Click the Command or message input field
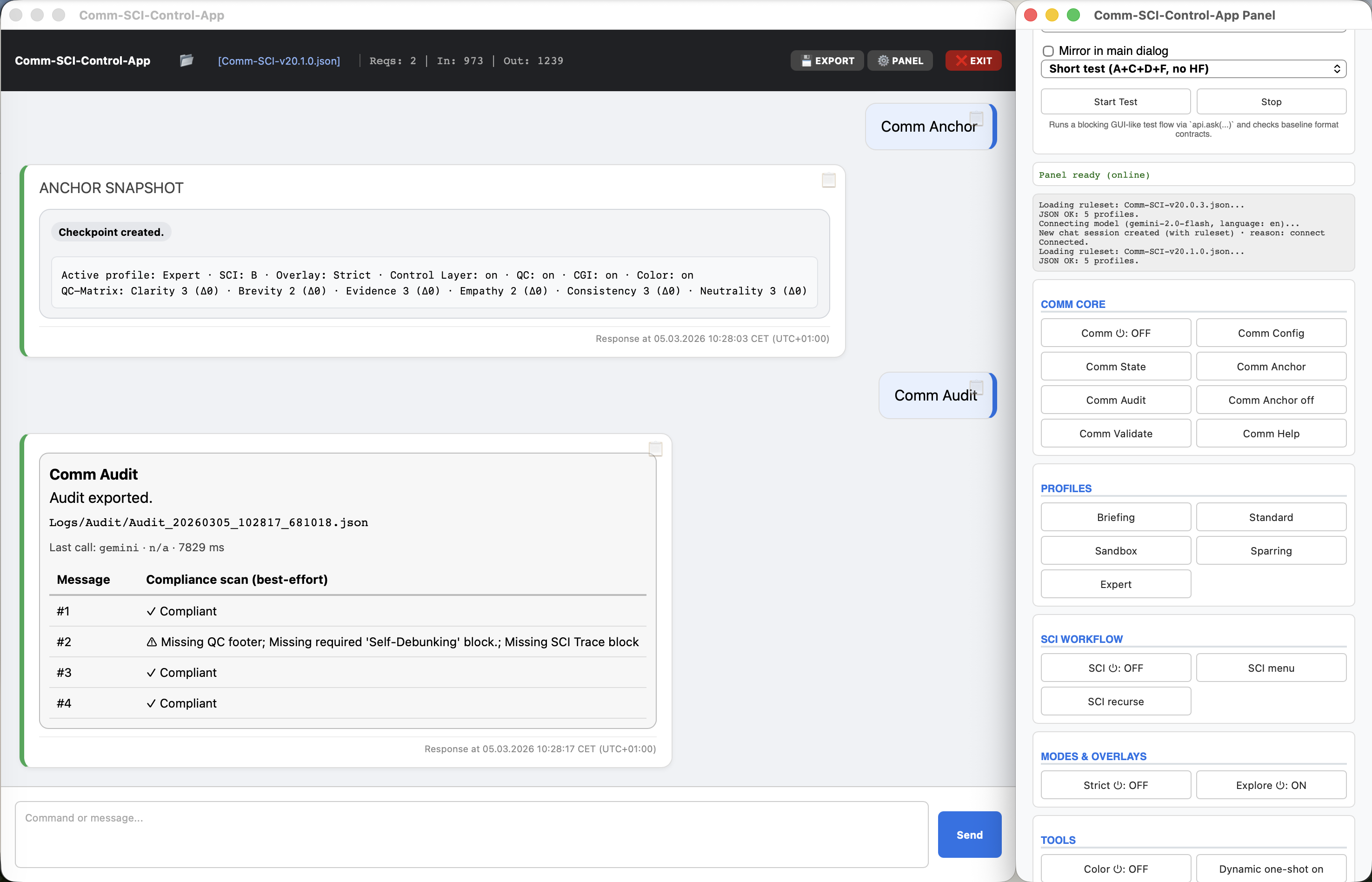 pos(471,834)
